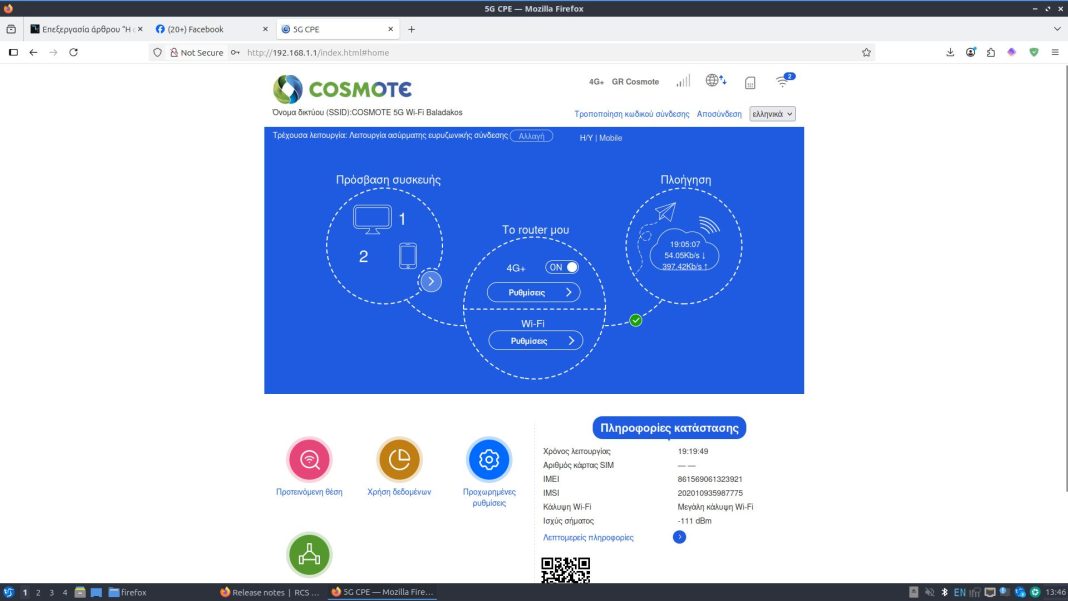1068x601 pixels.
Task: Click the green connection check mark
Action: [x=635, y=320]
